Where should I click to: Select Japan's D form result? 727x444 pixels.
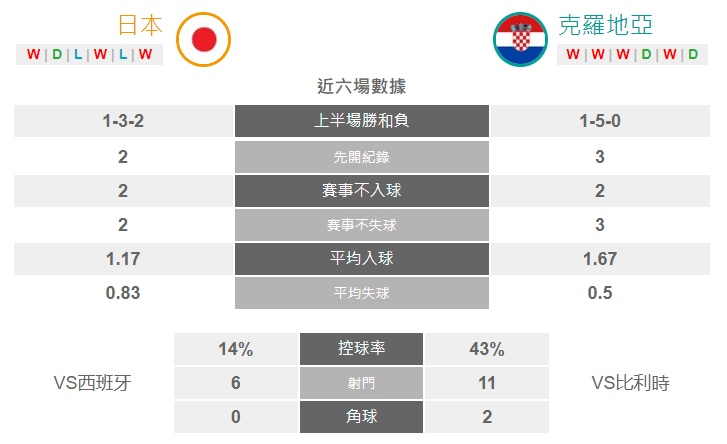pos(57,54)
